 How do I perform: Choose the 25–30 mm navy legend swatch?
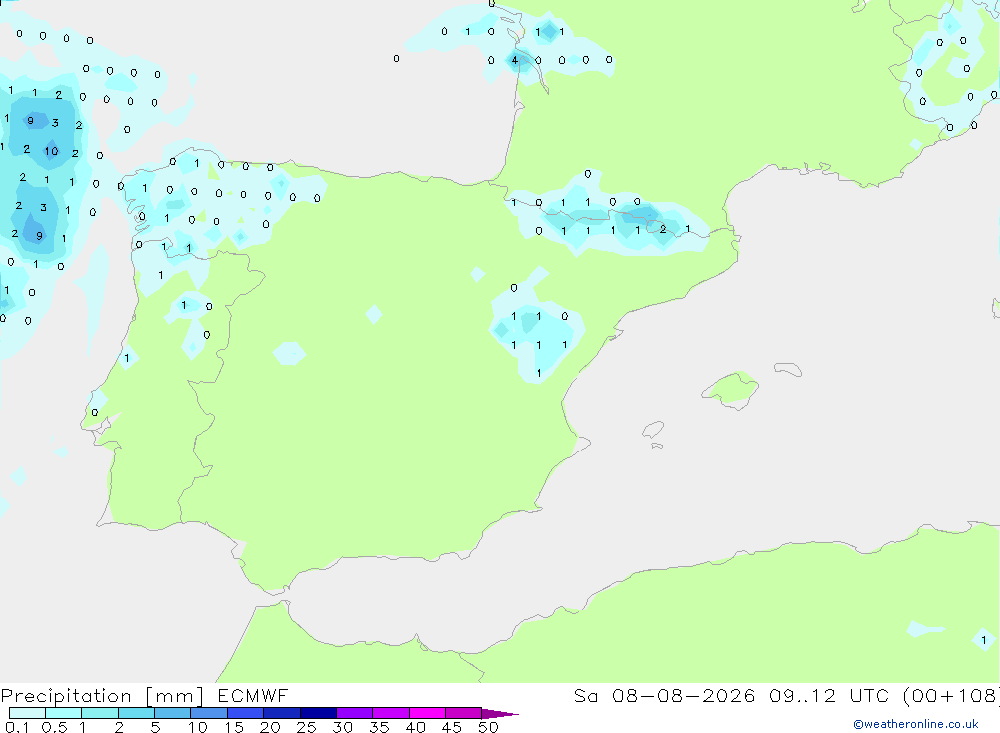318,713
